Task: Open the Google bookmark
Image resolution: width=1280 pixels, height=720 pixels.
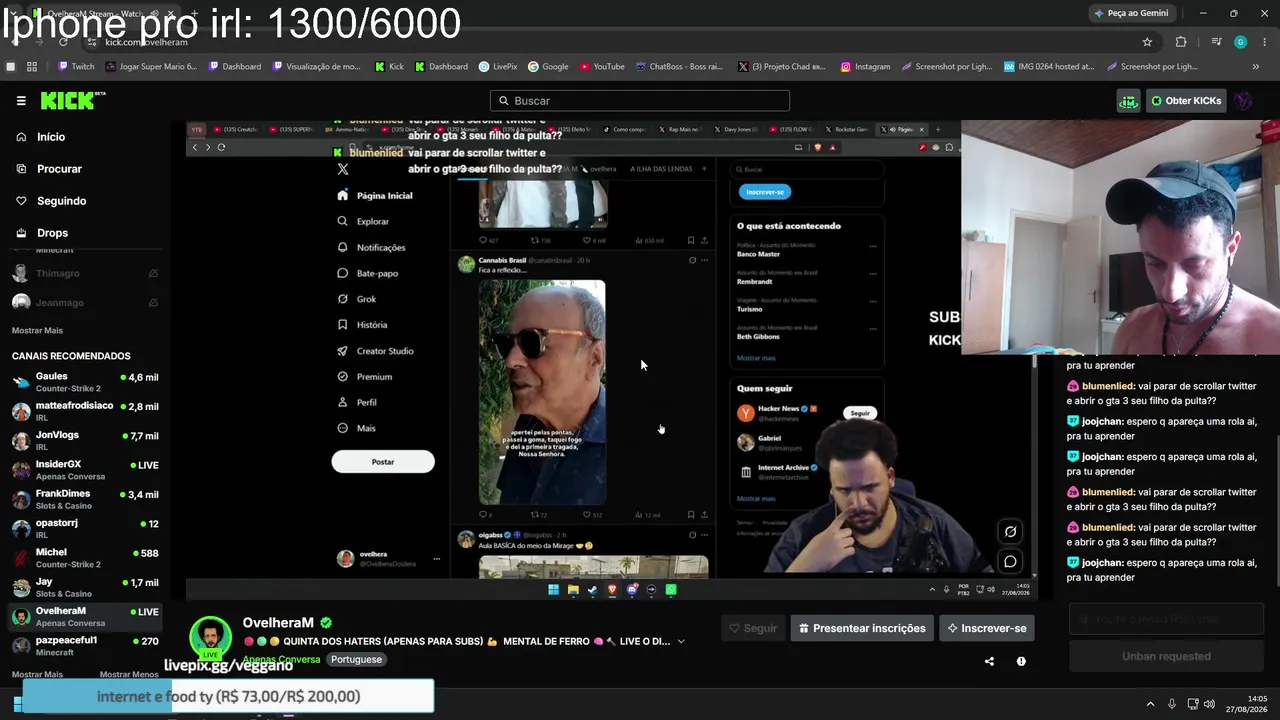Action: coord(548,67)
